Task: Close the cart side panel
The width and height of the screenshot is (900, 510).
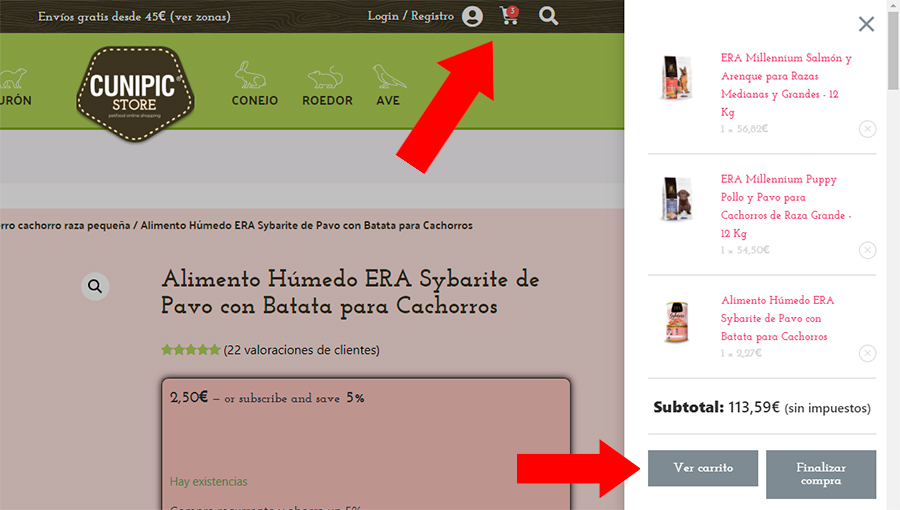Action: 866,24
